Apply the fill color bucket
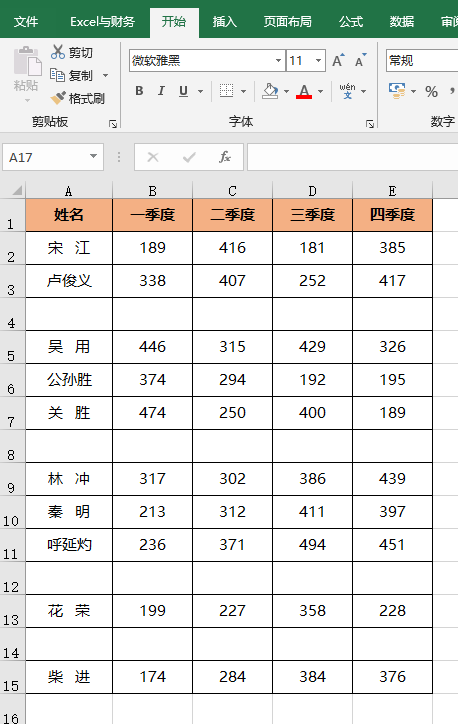 pyautogui.click(x=270, y=91)
